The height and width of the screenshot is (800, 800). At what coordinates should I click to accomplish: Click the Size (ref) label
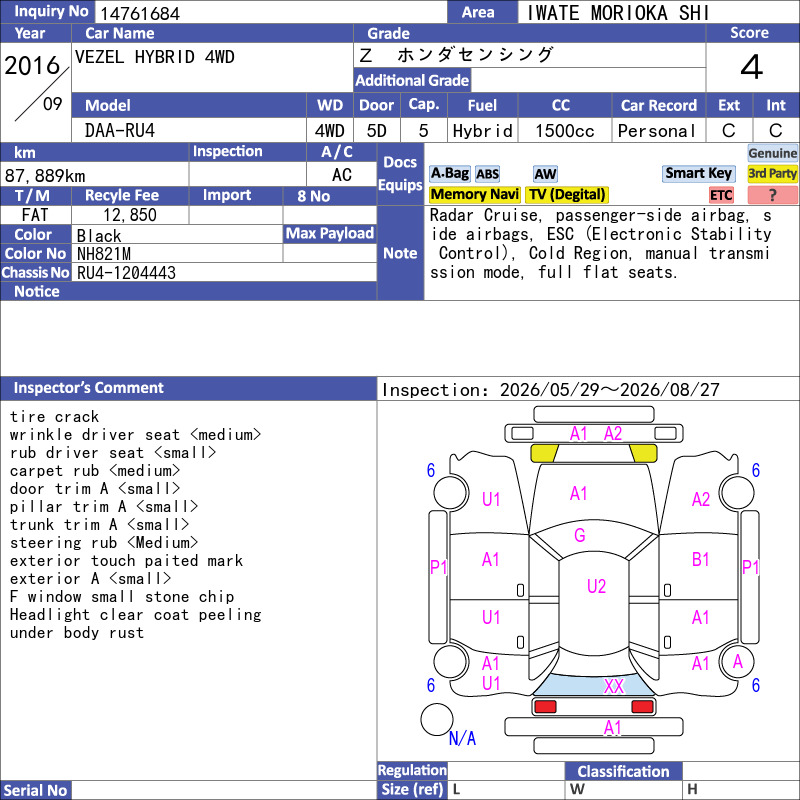[412, 789]
